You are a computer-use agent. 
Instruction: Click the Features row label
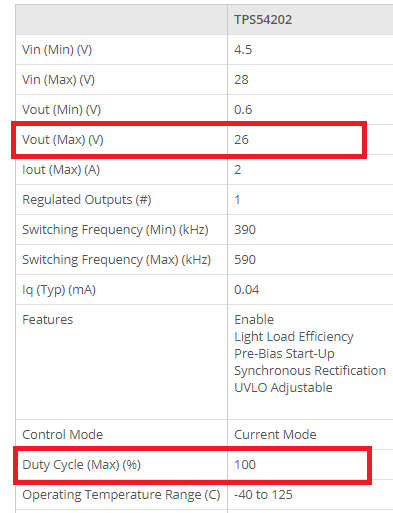[48, 320]
